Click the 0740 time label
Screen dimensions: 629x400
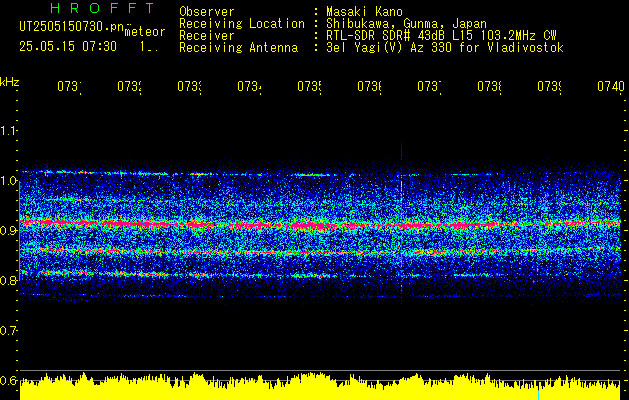tap(611, 86)
